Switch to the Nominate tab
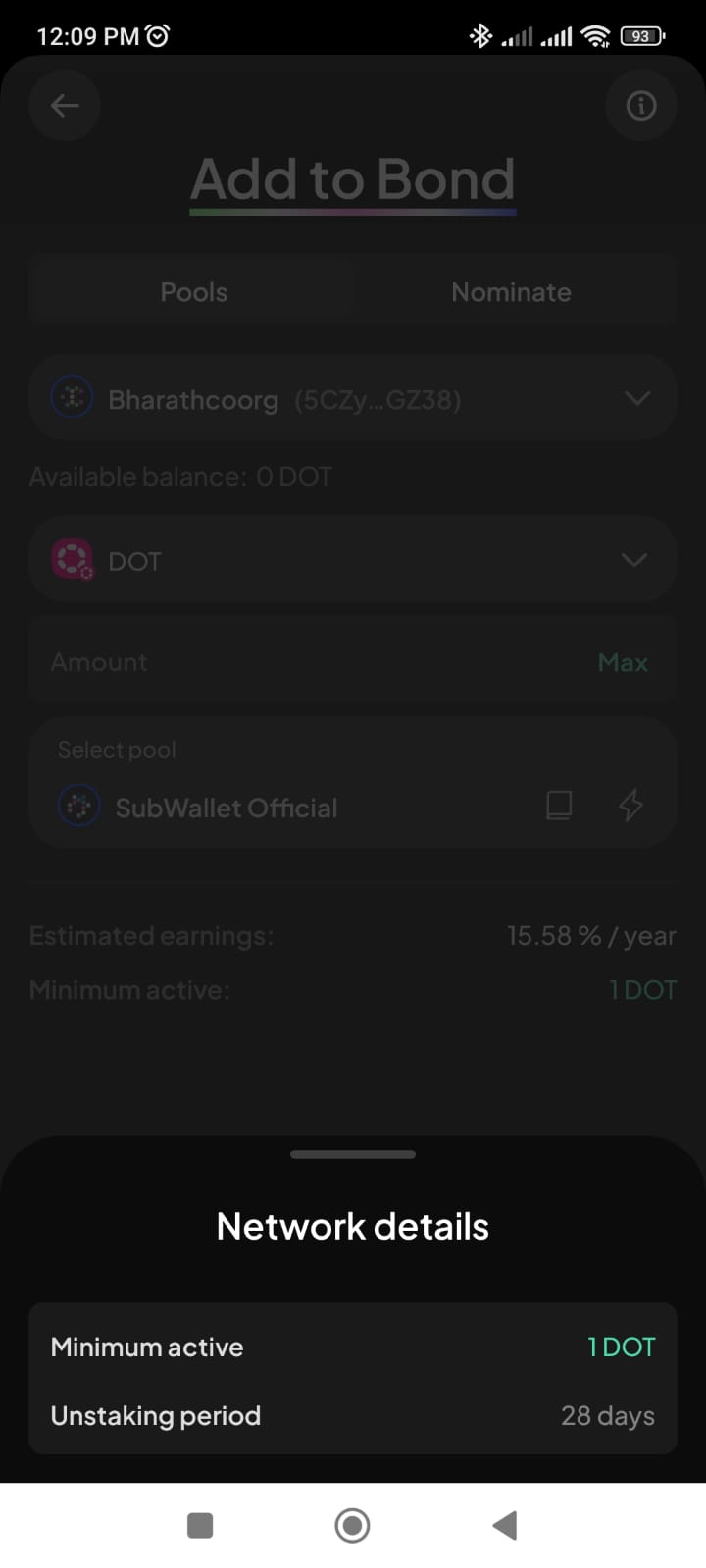Viewport: 706px width, 1568px height. click(511, 291)
